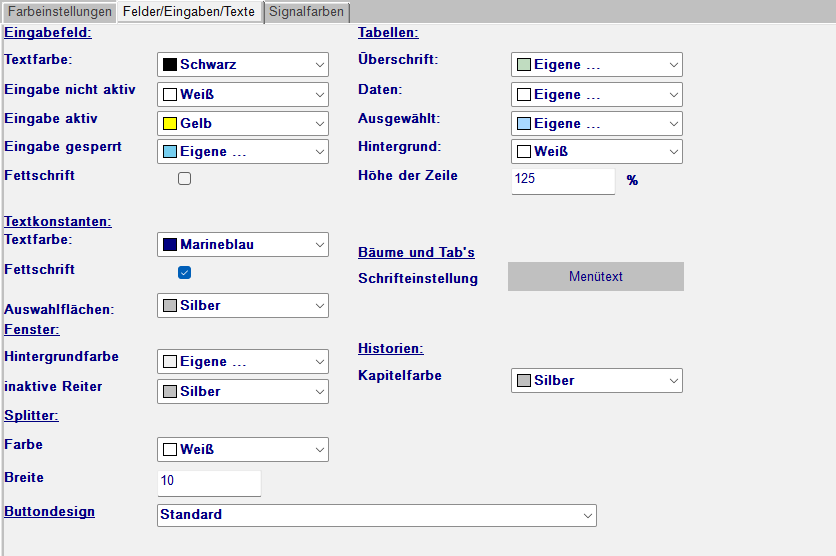Viewport: 836px width, 556px height.
Task: Uncheck Fettschrift checkbox under Textkonstanten
Action: (x=184, y=272)
